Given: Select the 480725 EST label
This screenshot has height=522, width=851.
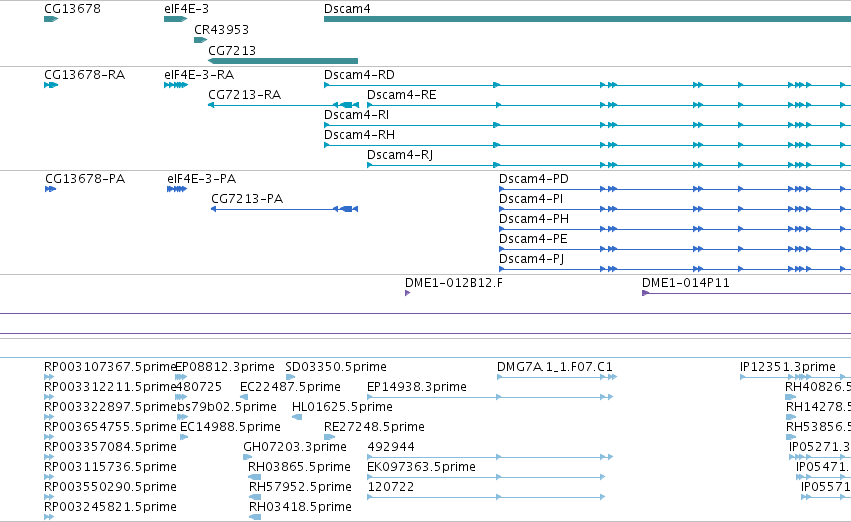Looking at the screenshot, I should (199, 387).
